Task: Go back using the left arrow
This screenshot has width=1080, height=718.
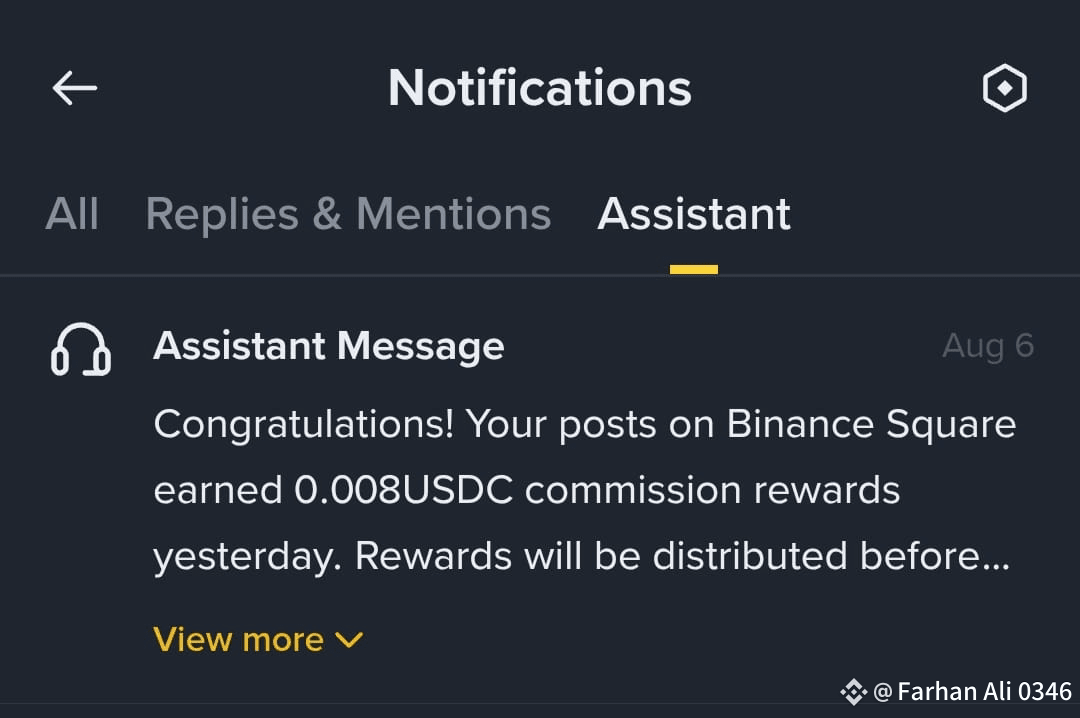Action: pos(74,88)
